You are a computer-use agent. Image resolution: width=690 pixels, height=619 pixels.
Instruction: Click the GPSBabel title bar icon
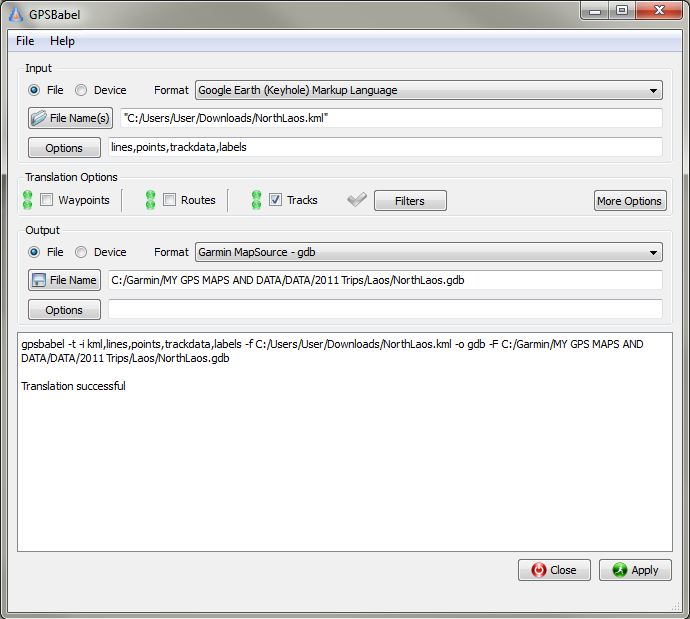16,15
